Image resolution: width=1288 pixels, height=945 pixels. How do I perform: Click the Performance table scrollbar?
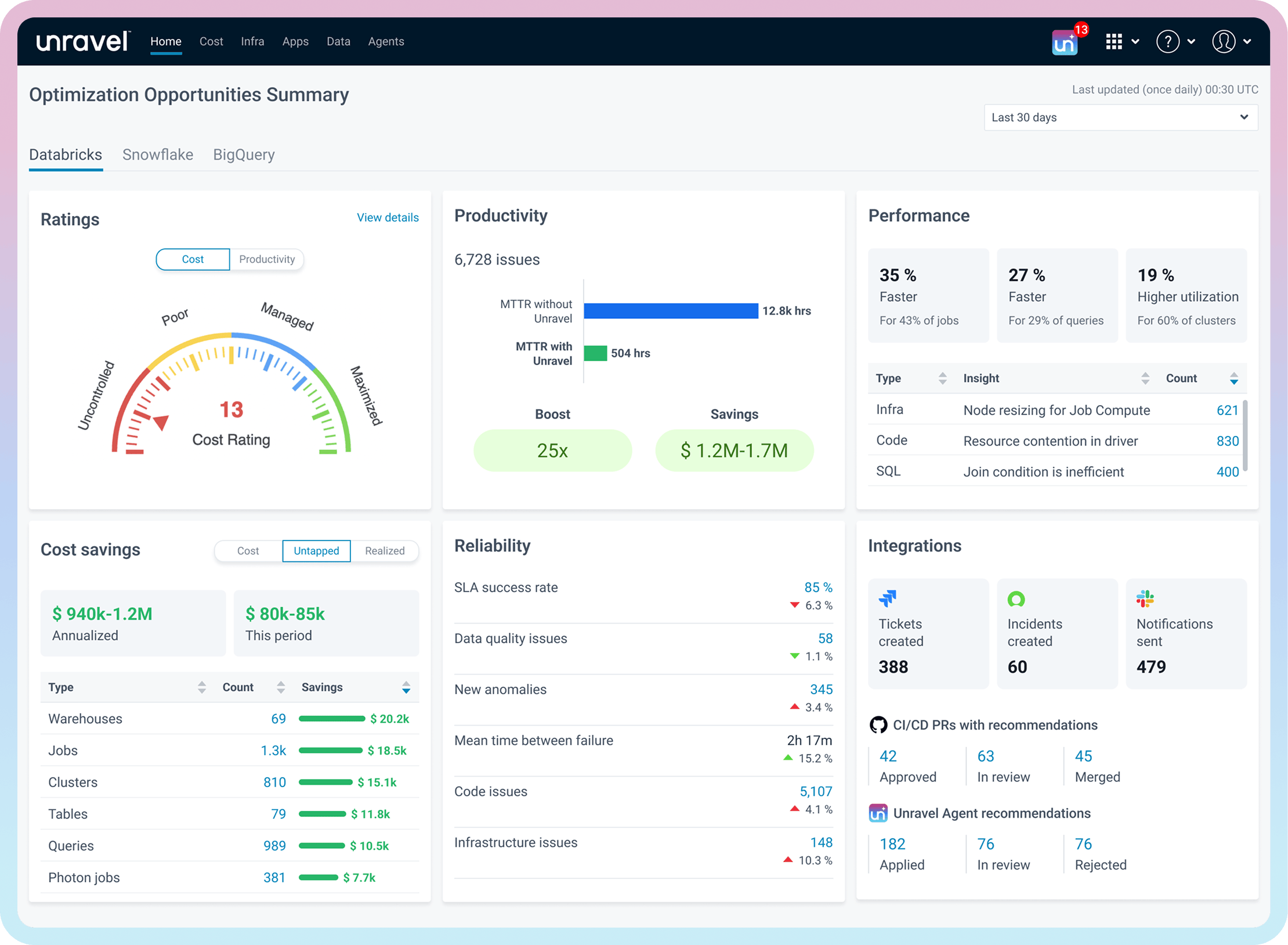(1245, 435)
